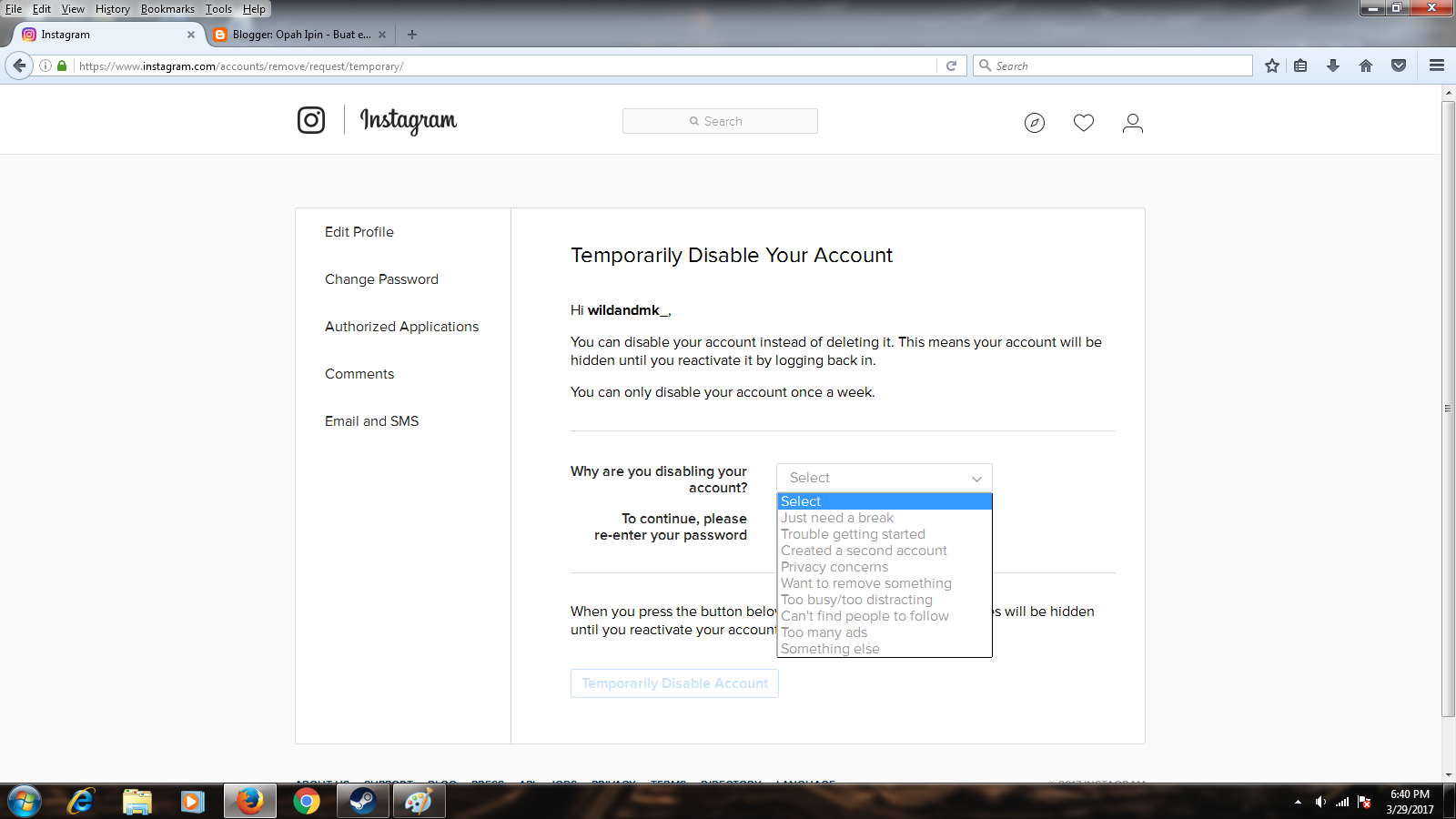Screen dimensions: 1456x819
Task: Open Windows Explorer from the taskbar
Action: 137,802
